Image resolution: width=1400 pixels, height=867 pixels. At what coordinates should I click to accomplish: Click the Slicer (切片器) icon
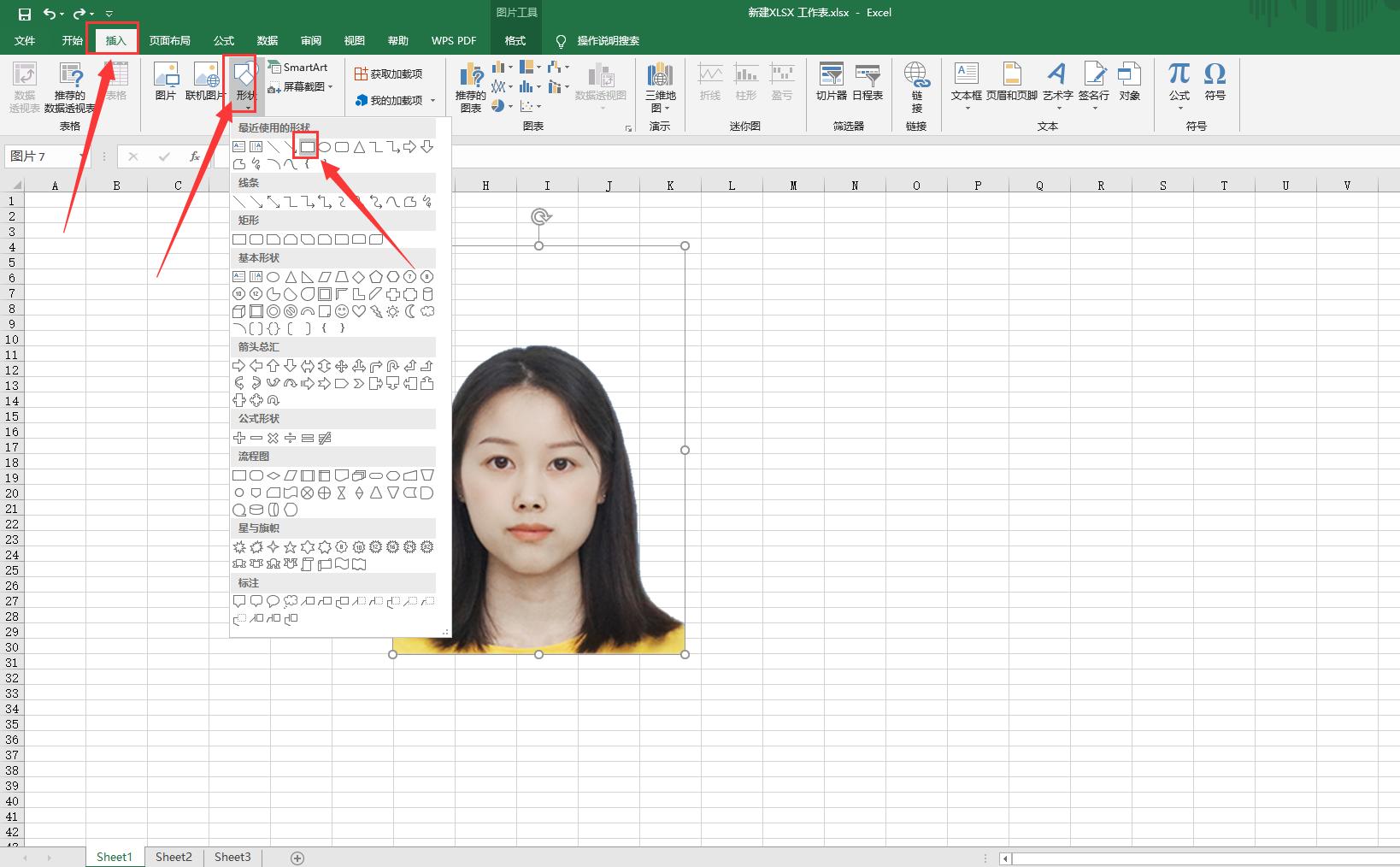[x=831, y=82]
